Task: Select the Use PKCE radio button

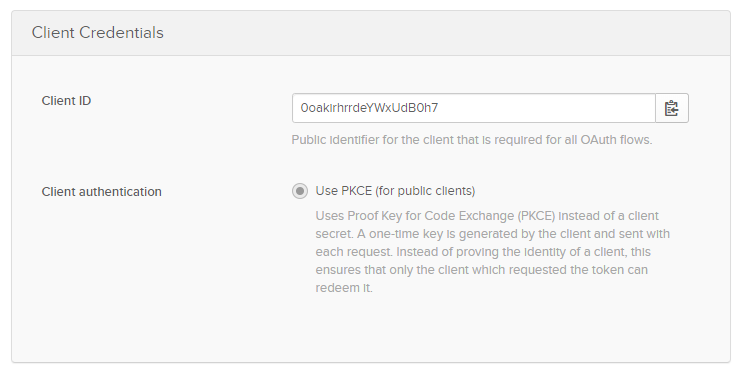Action: (x=300, y=191)
